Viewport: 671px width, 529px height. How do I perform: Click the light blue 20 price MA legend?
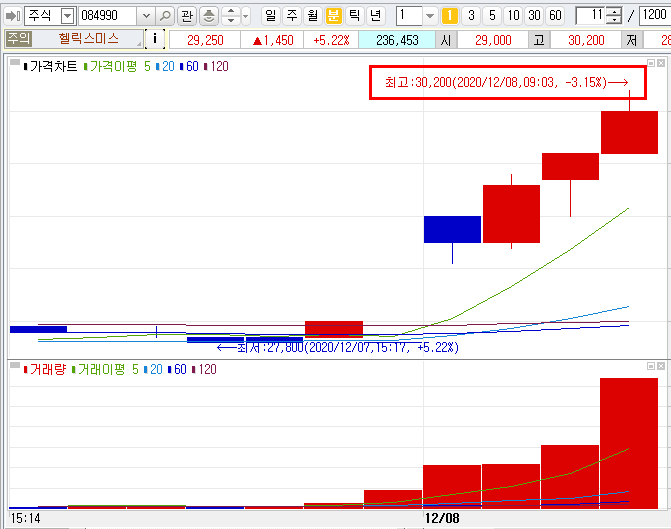(x=165, y=66)
